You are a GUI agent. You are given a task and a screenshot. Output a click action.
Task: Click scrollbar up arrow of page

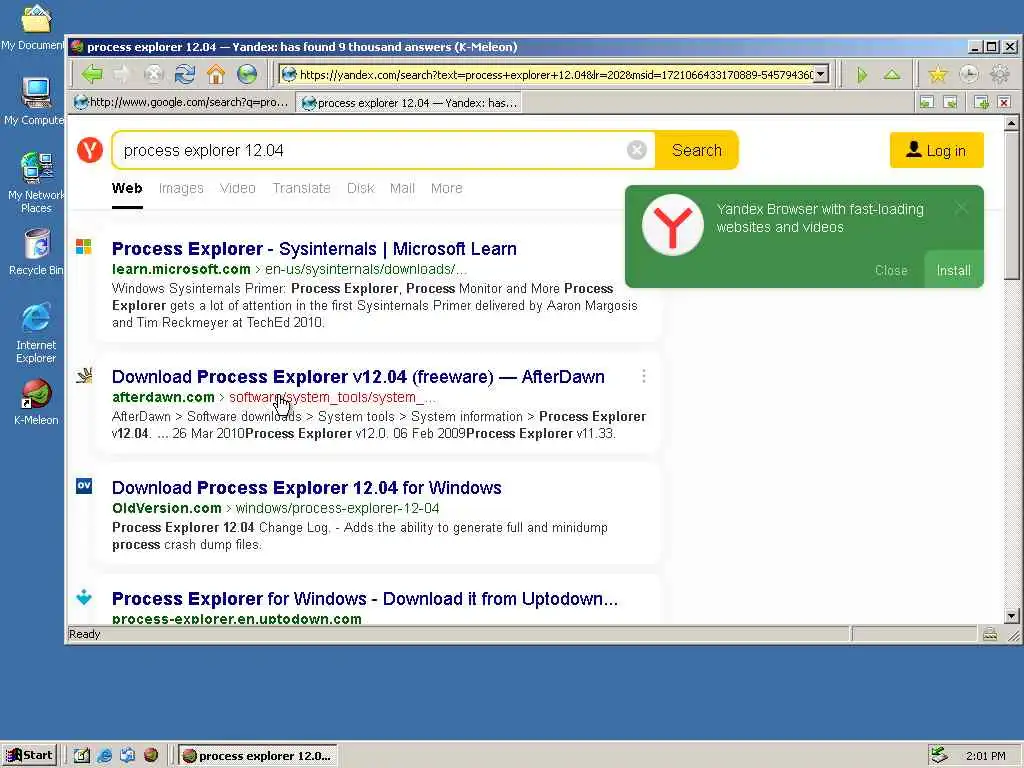pos(1011,123)
